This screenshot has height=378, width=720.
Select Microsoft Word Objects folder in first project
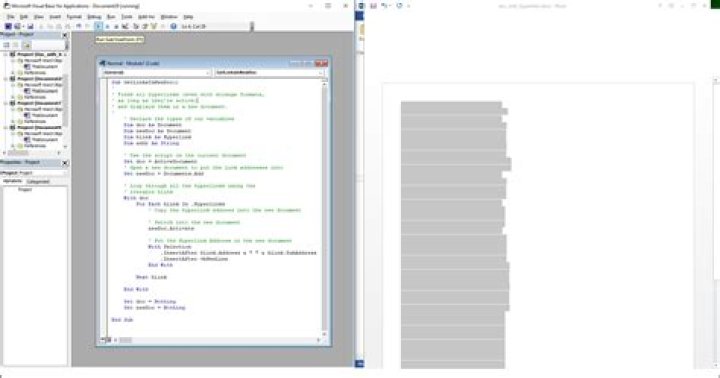43,61
